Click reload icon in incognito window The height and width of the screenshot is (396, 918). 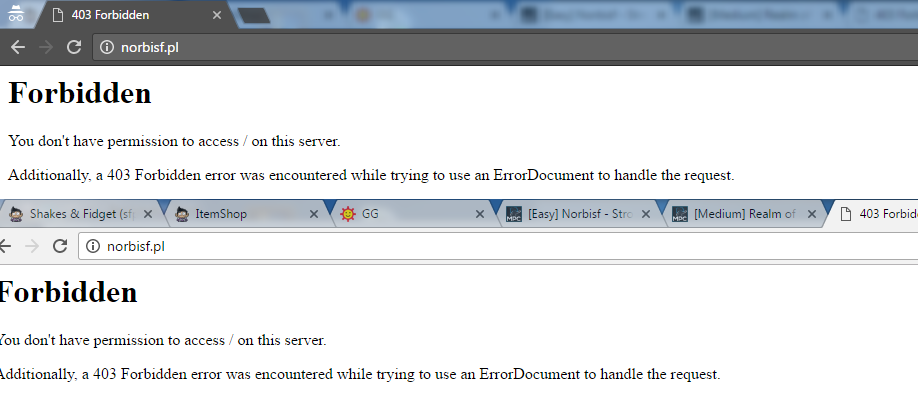tap(73, 47)
